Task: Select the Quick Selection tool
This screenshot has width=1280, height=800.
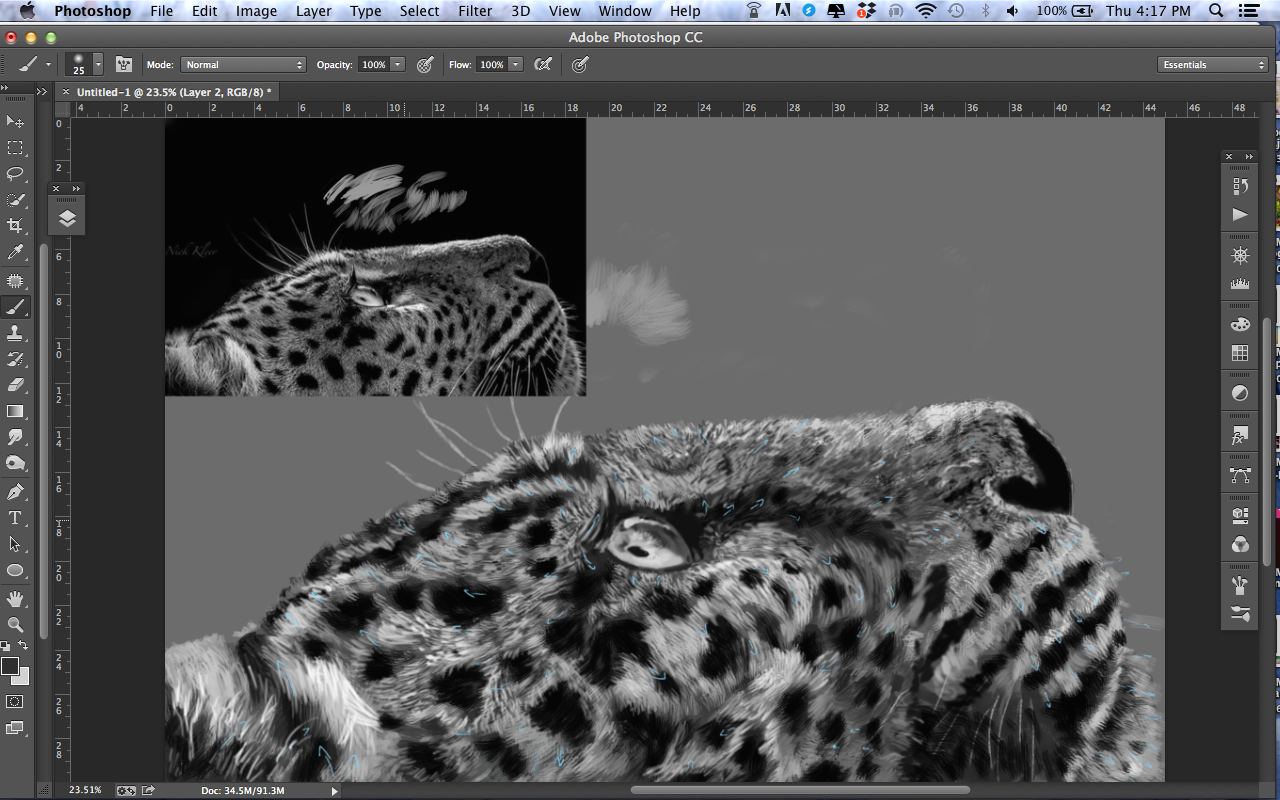Action: pos(15,200)
